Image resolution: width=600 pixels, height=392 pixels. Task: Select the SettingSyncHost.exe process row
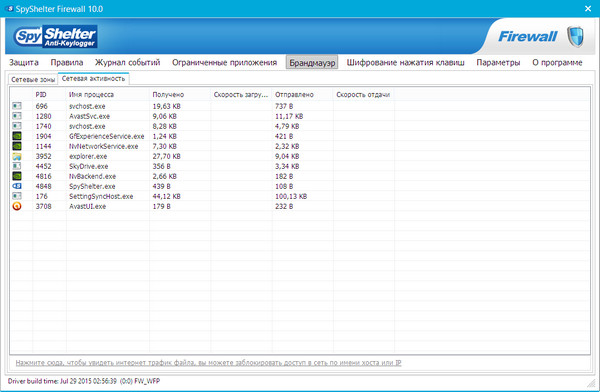tap(300, 196)
